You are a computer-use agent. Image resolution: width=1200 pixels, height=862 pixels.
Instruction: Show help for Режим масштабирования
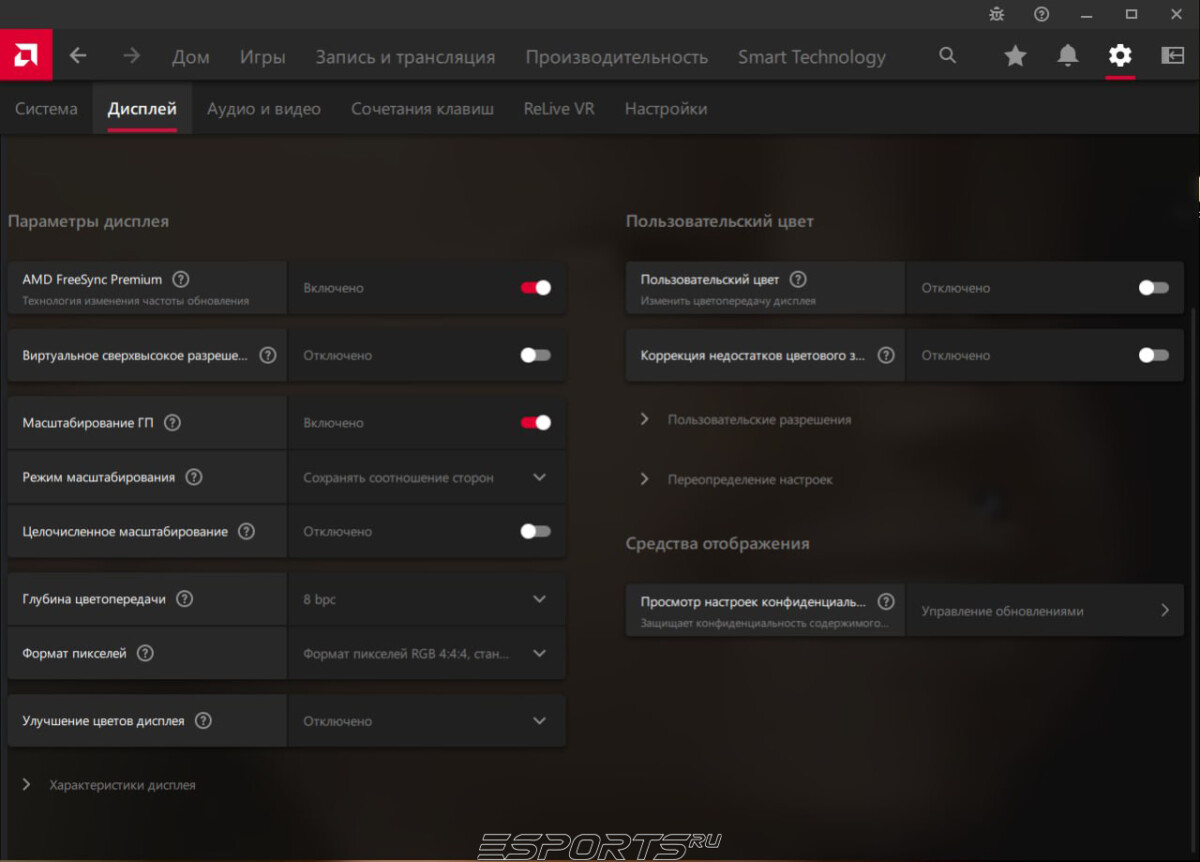click(194, 477)
